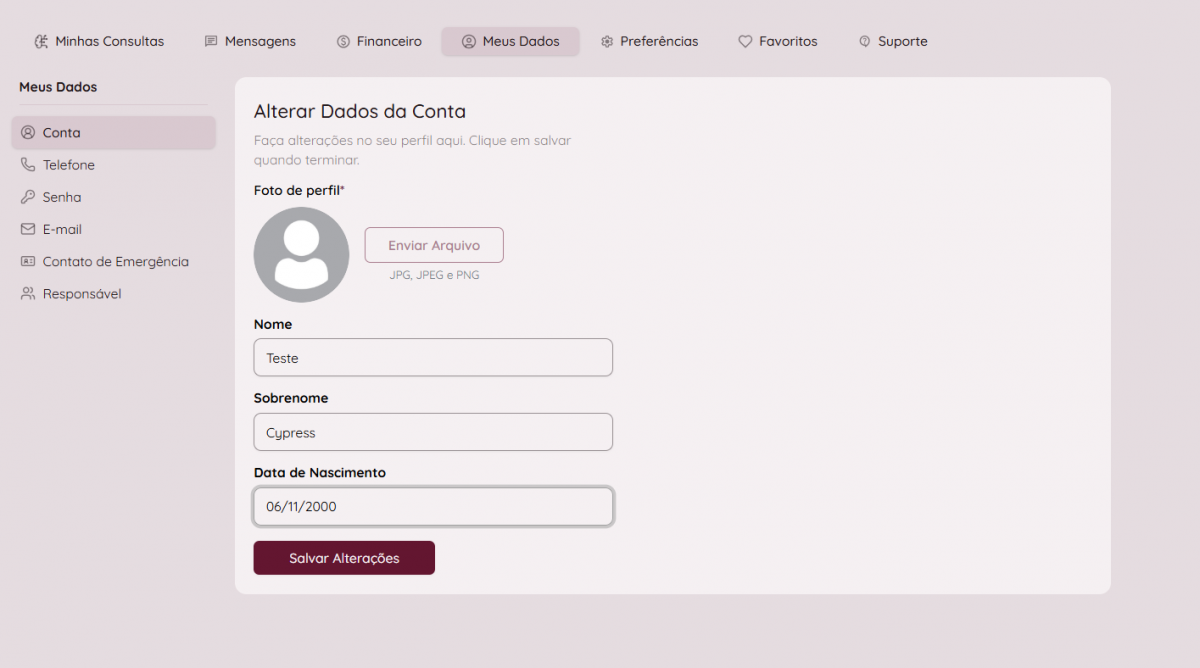Click the chat bubble icon for Mensagens
Viewport: 1200px width, 668px height.
[x=211, y=42]
